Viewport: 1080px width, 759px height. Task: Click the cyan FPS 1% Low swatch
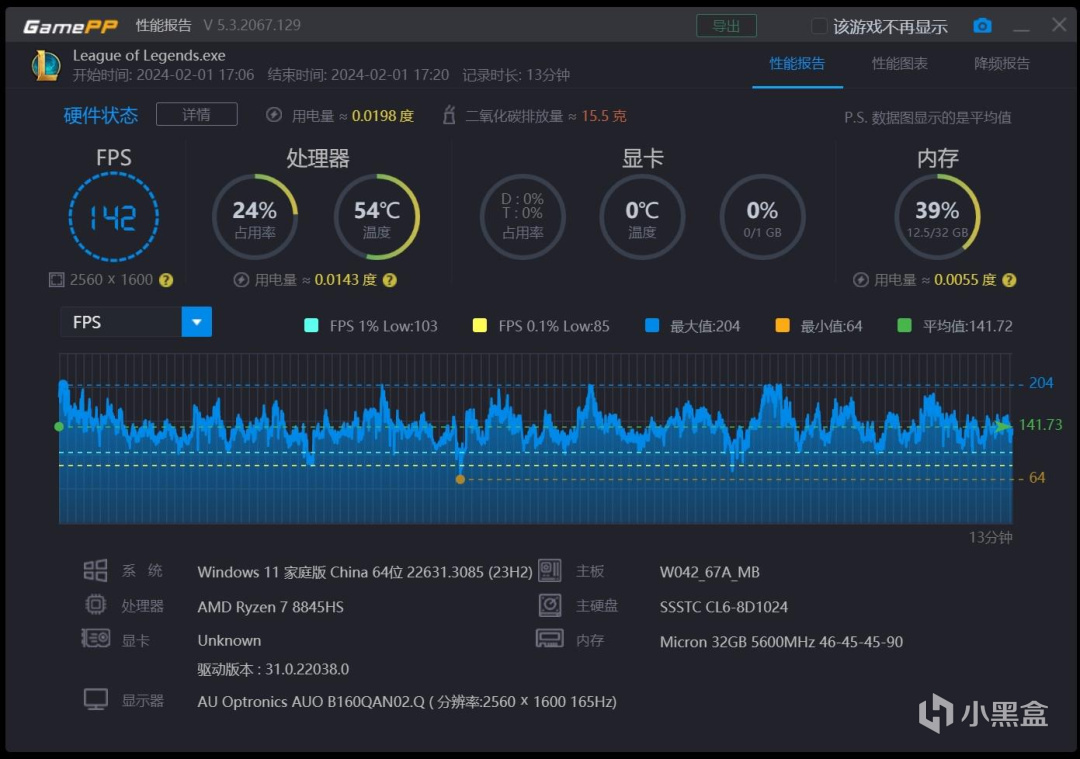pos(311,325)
